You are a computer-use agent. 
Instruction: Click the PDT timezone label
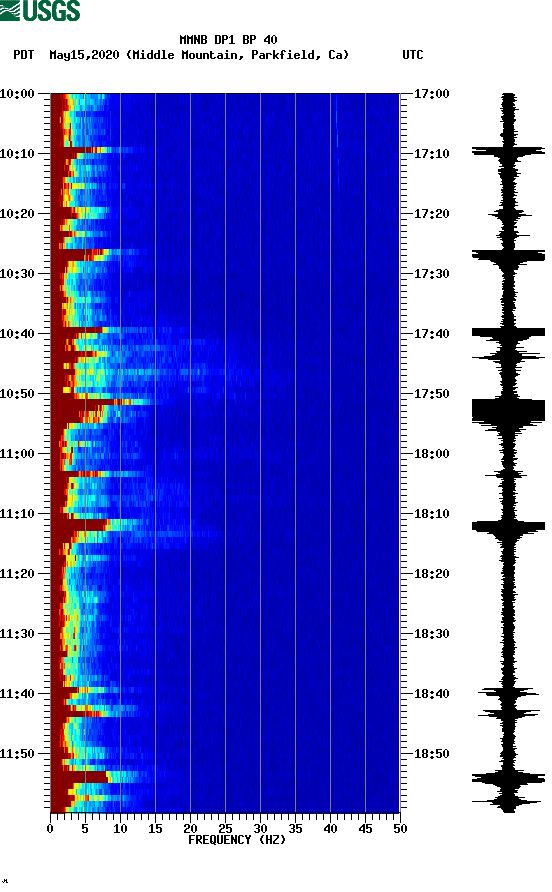tap(24, 55)
